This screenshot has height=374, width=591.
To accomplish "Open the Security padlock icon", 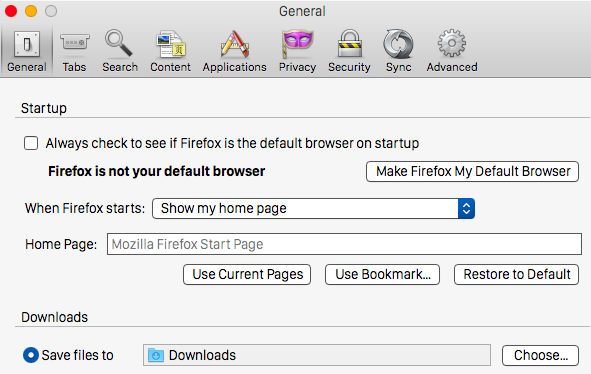I will [x=349, y=44].
